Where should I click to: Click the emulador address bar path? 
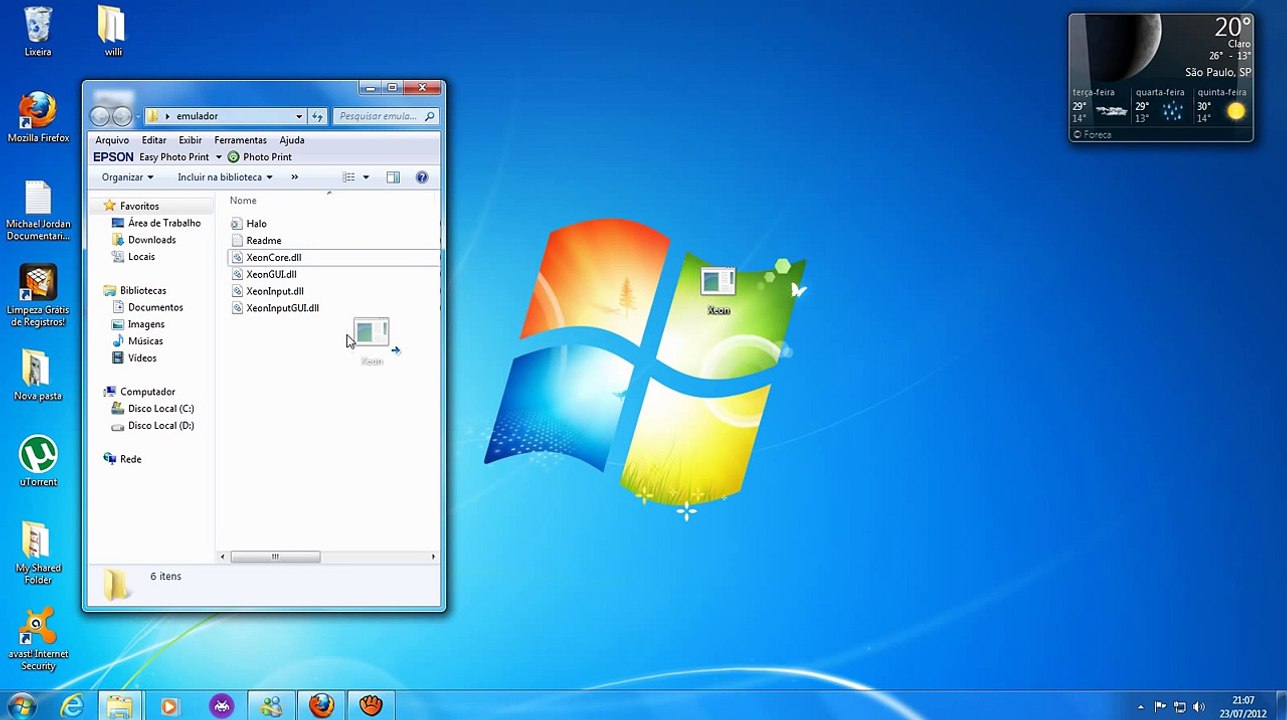tap(197, 116)
